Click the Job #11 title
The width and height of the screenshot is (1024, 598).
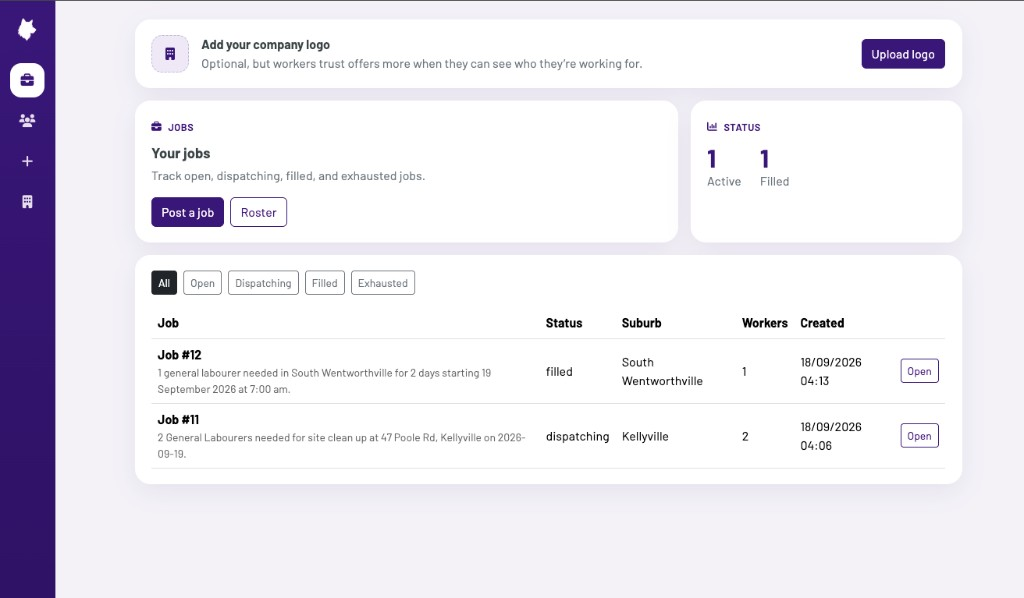pos(178,420)
